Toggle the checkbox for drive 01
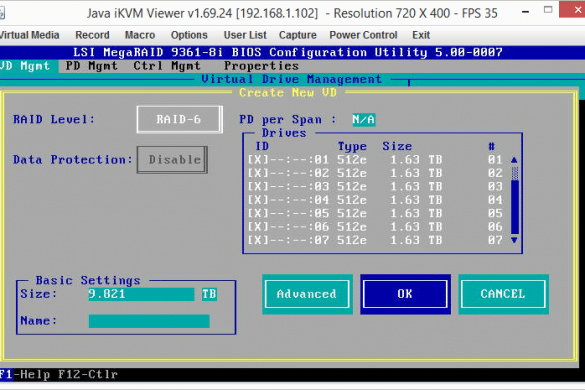The width and height of the screenshot is (585, 390). [x=258, y=160]
